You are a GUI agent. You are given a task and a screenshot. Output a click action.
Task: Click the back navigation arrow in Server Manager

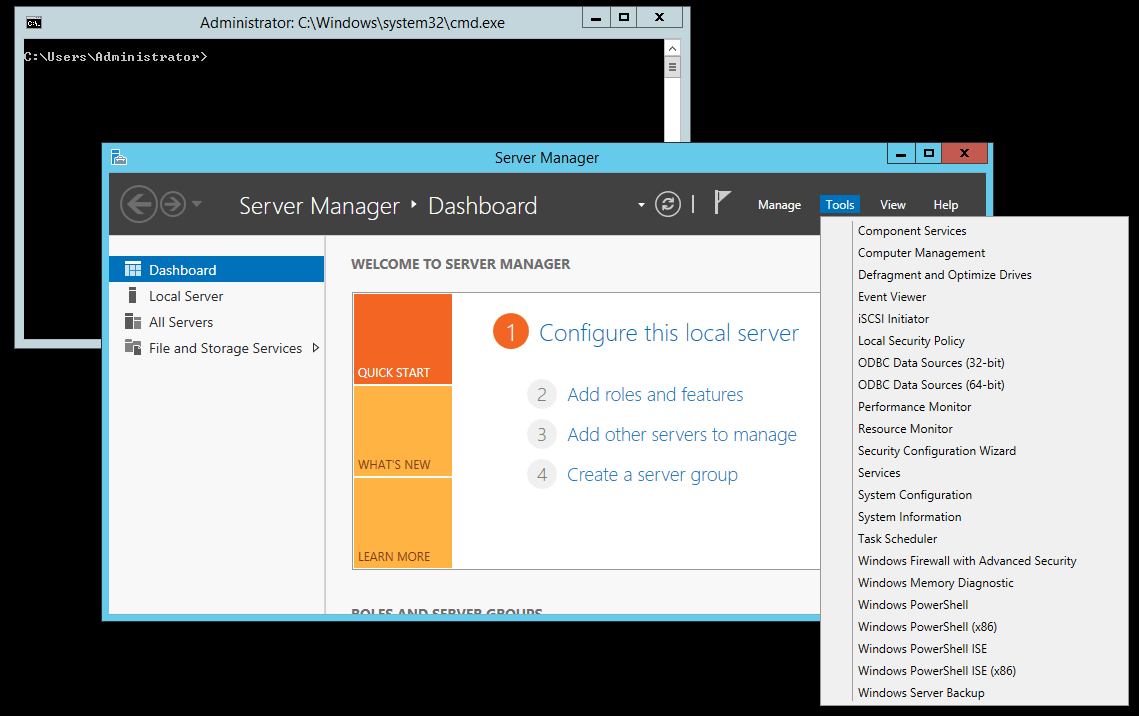(x=139, y=205)
